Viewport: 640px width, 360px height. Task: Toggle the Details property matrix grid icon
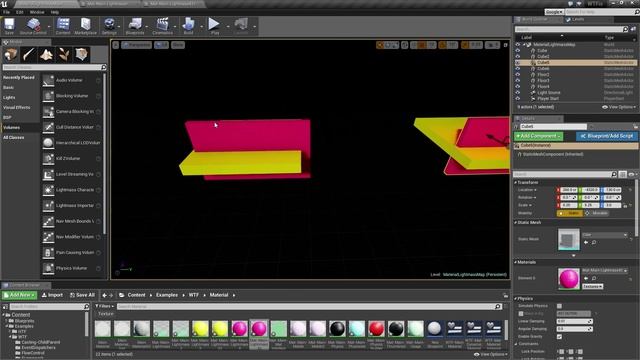pos(622,174)
